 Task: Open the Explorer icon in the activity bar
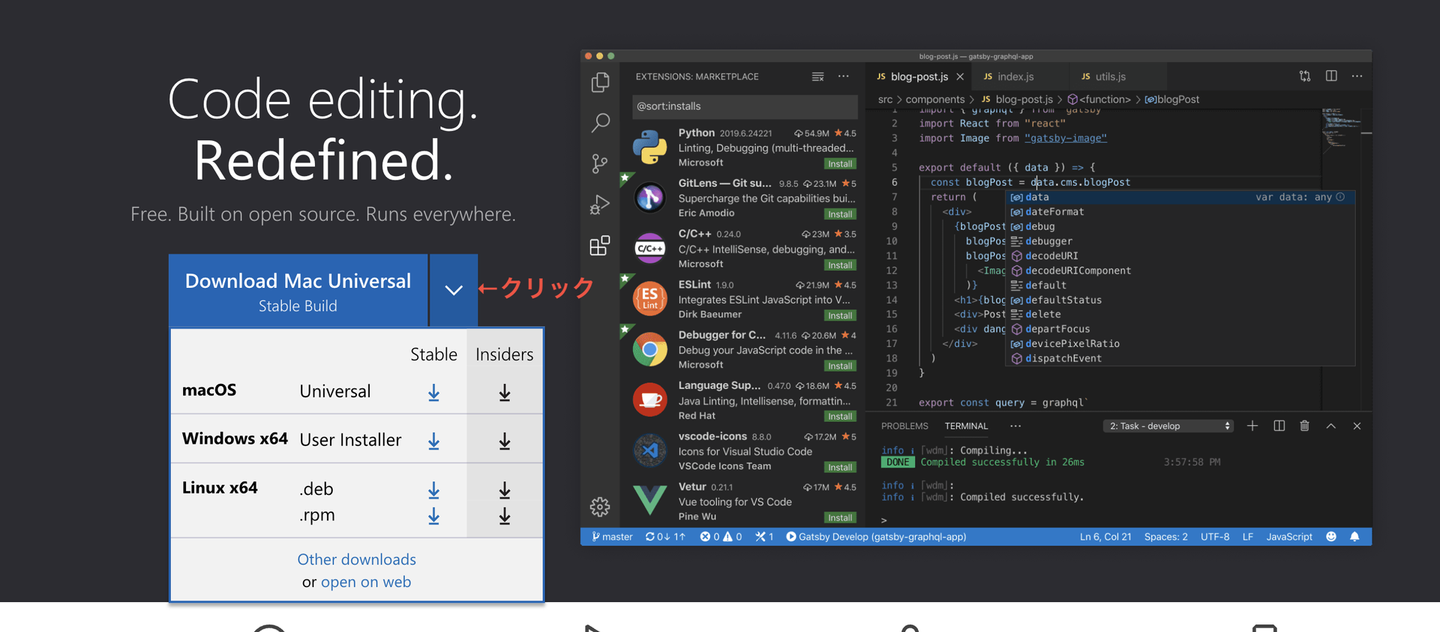pos(600,83)
